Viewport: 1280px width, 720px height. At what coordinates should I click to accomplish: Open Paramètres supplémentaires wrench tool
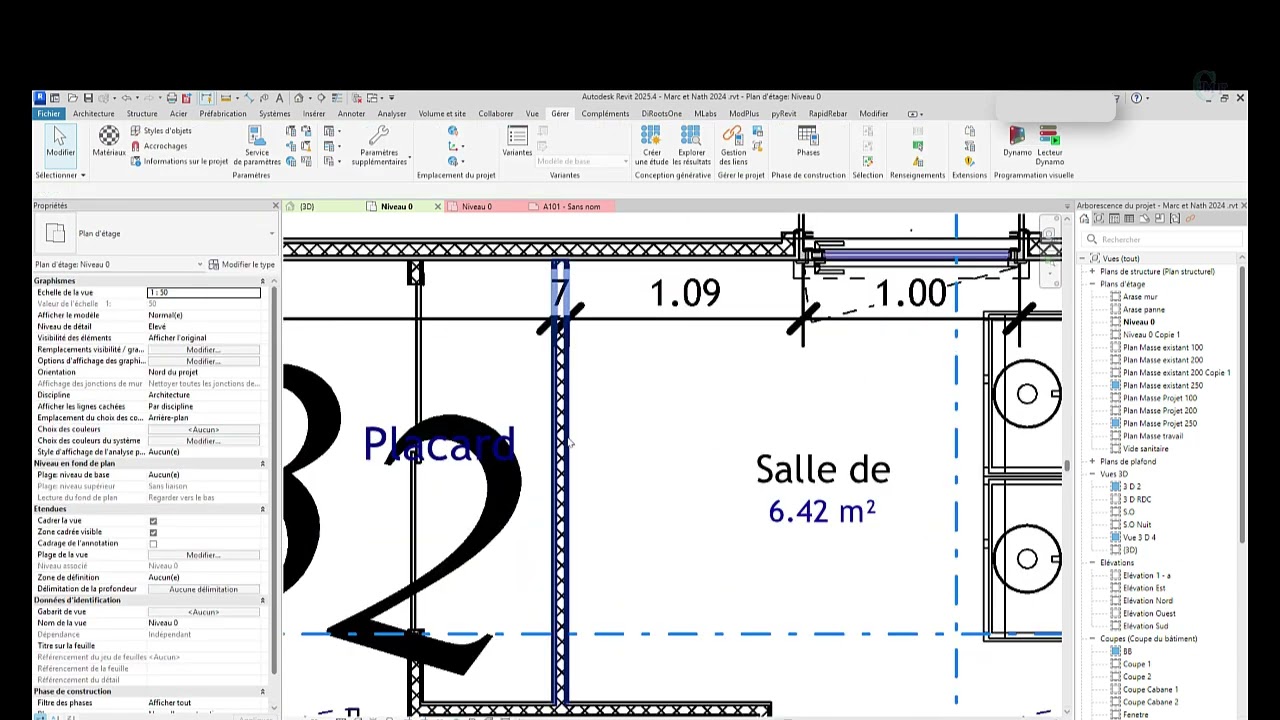tap(379, 146)
